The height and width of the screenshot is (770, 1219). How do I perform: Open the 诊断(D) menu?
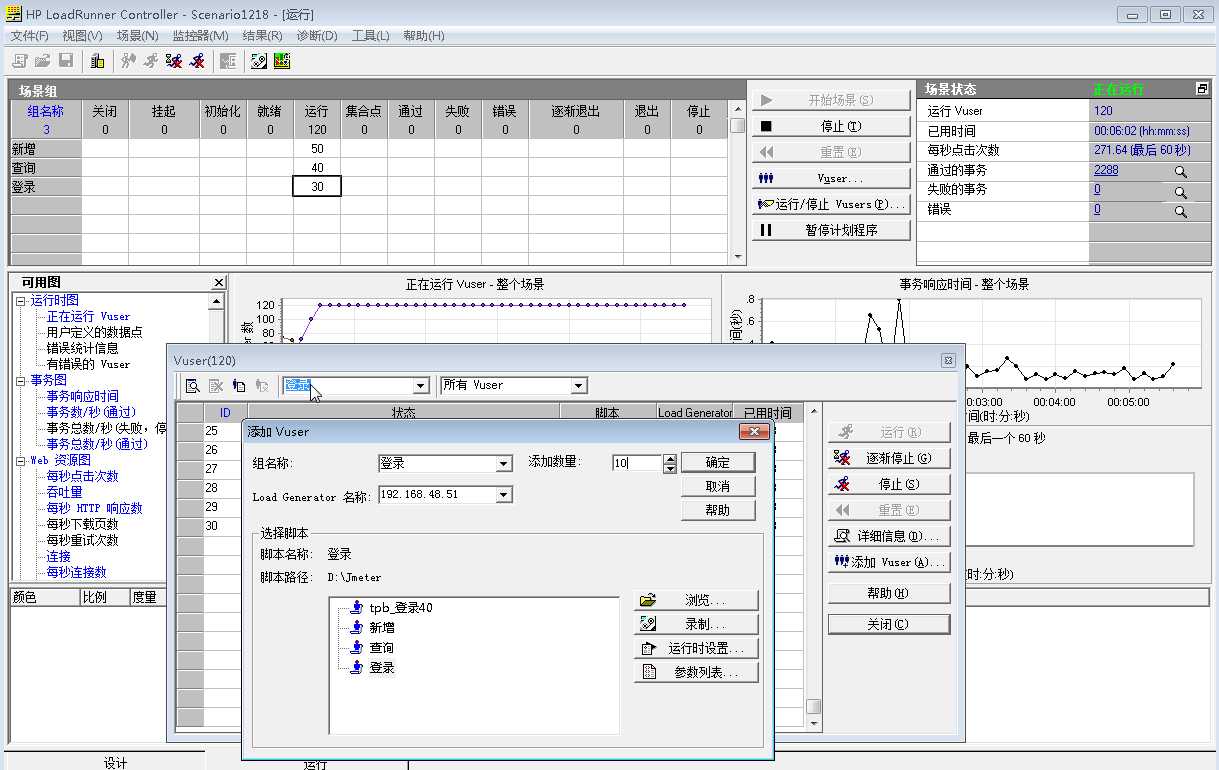[x=317, y=36]
